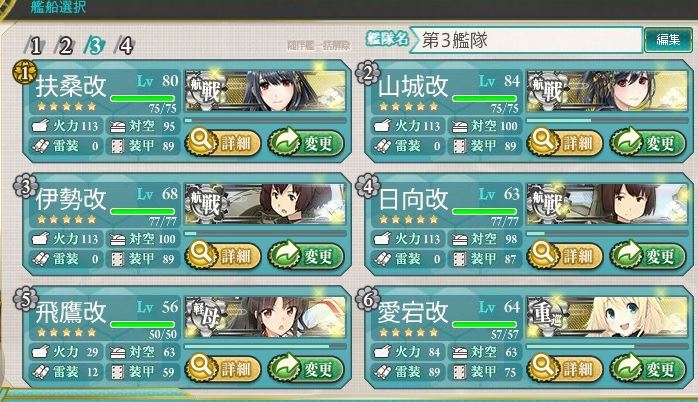Click 山城改 character portrait banner
The width and height of the screenshot is (698, 402).
click(607, 91)
